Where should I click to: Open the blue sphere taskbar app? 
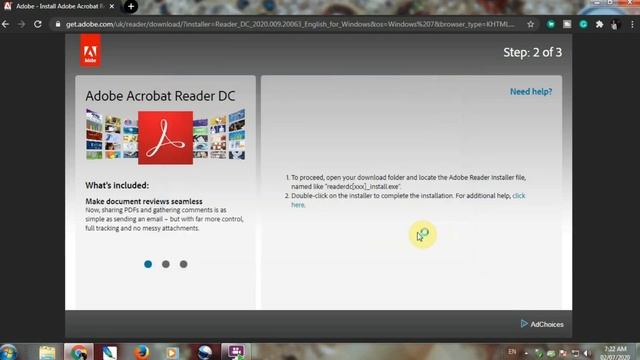204,352
